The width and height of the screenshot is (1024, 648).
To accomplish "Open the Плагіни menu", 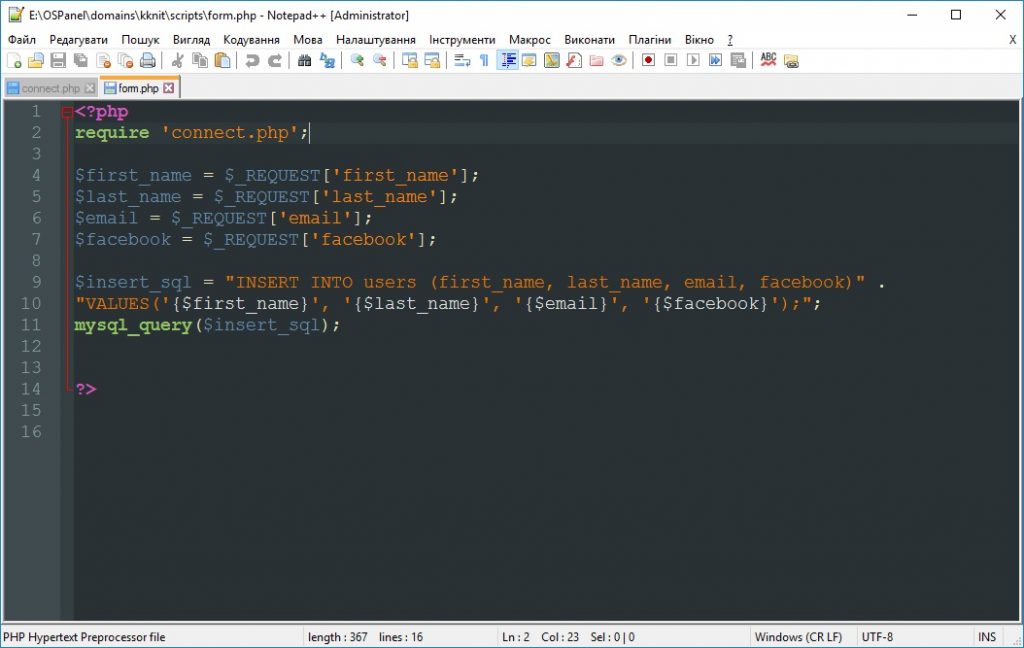I will tap(650, 40).
